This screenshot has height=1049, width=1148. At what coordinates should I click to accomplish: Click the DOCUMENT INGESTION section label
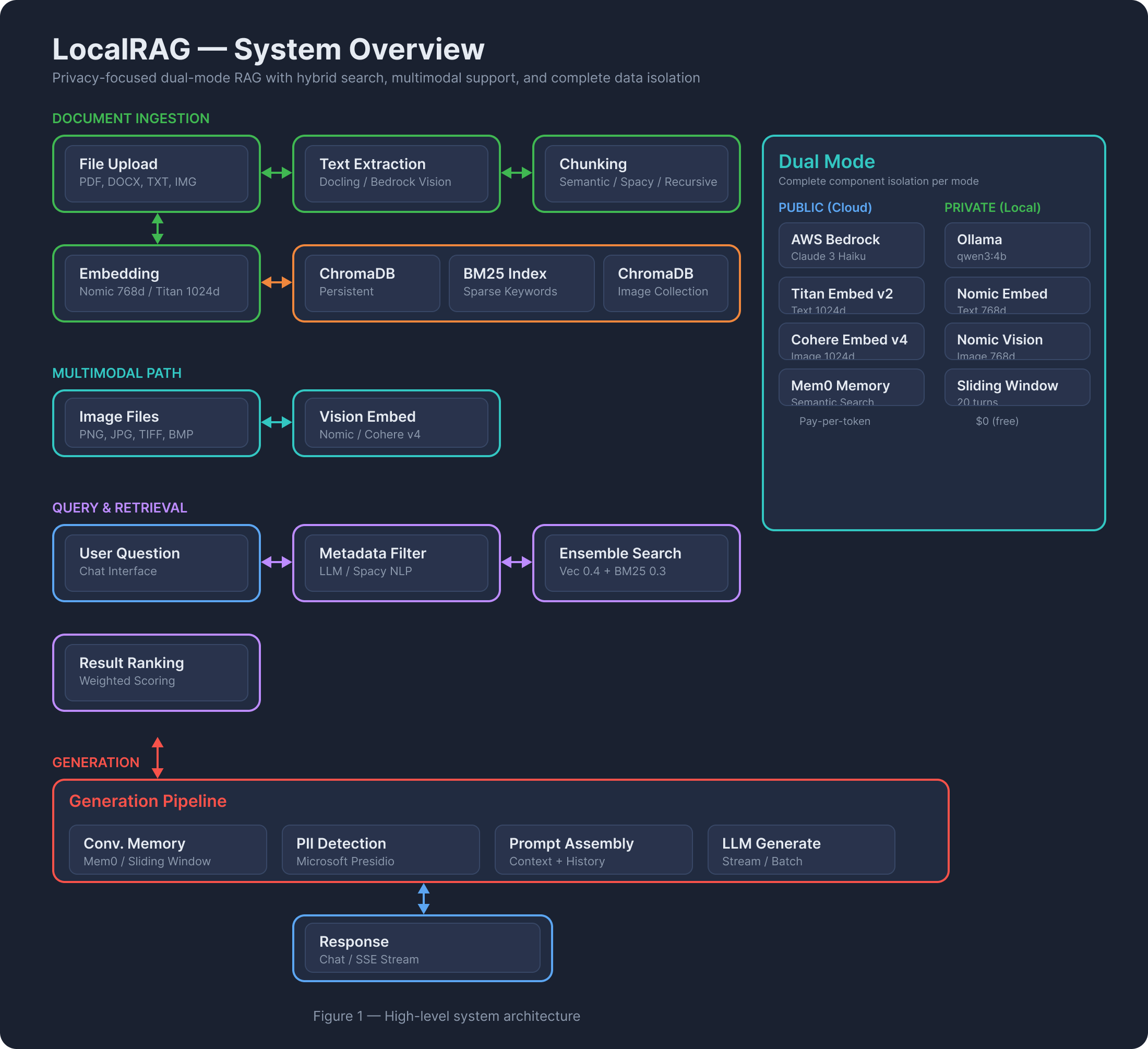[131, 118]
